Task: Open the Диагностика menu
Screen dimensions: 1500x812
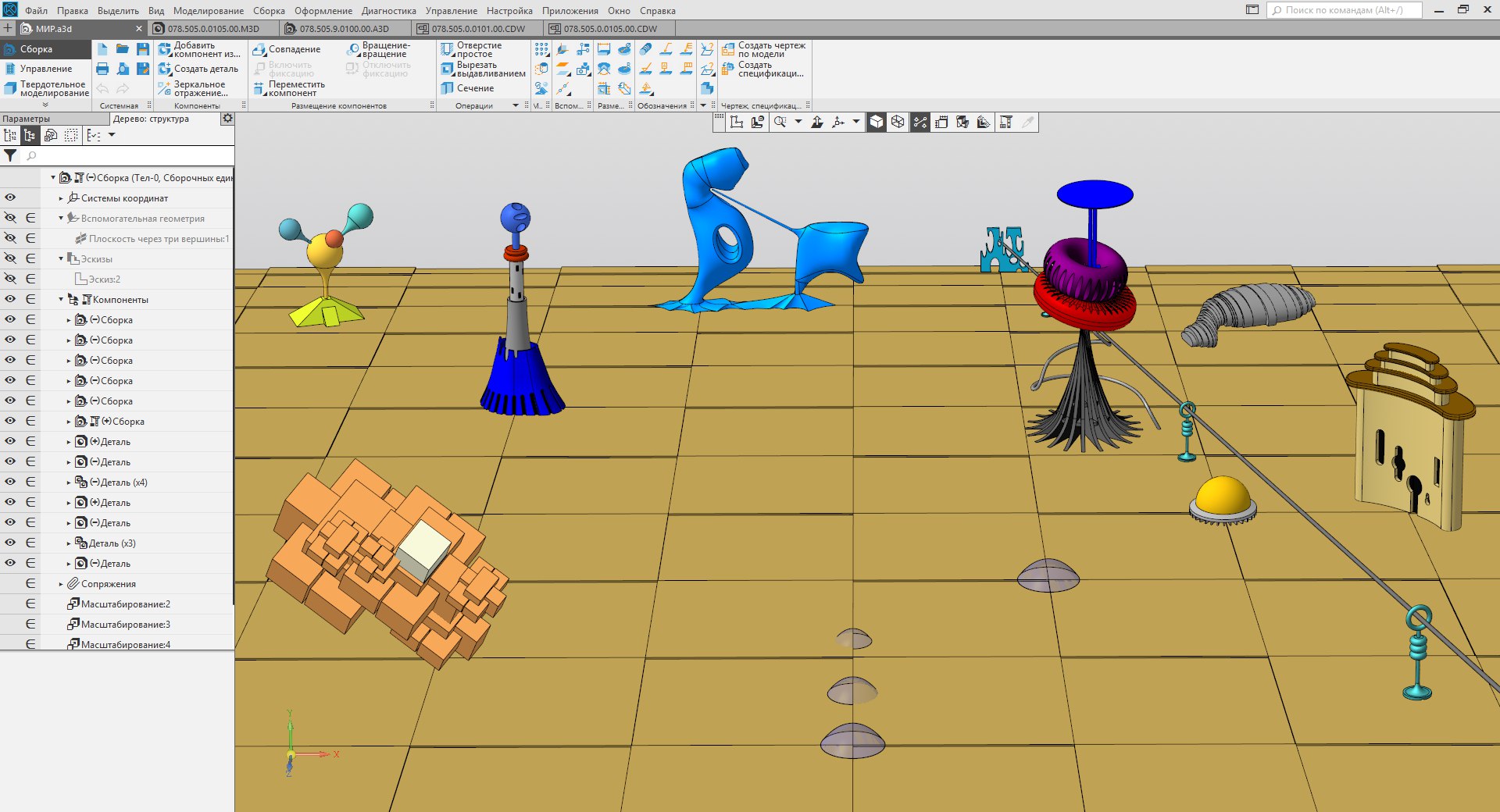Action: (x=389, y=11)
